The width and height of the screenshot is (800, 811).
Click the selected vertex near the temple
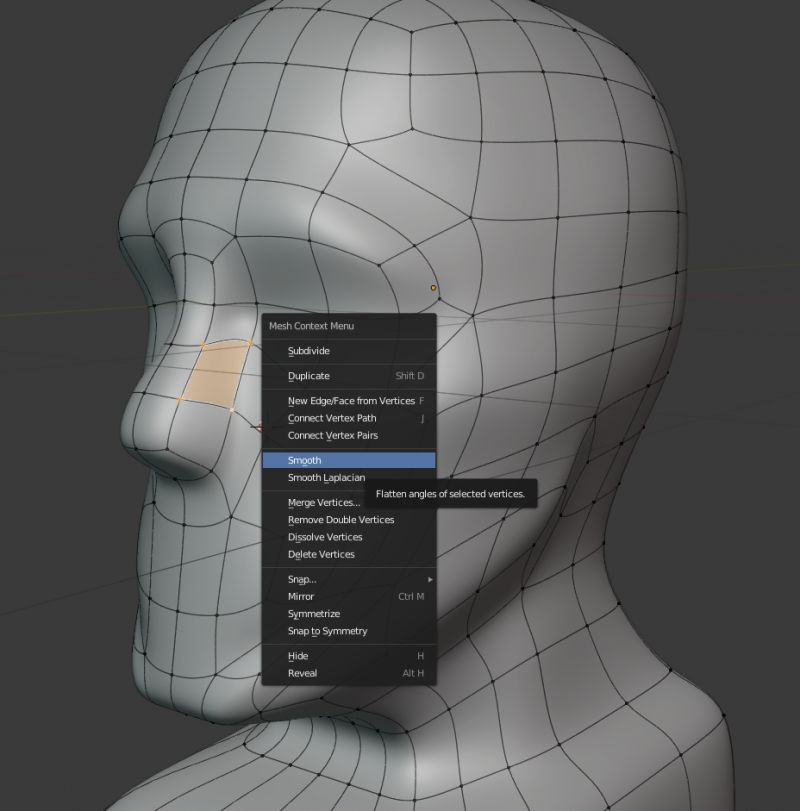coord(432,287)
